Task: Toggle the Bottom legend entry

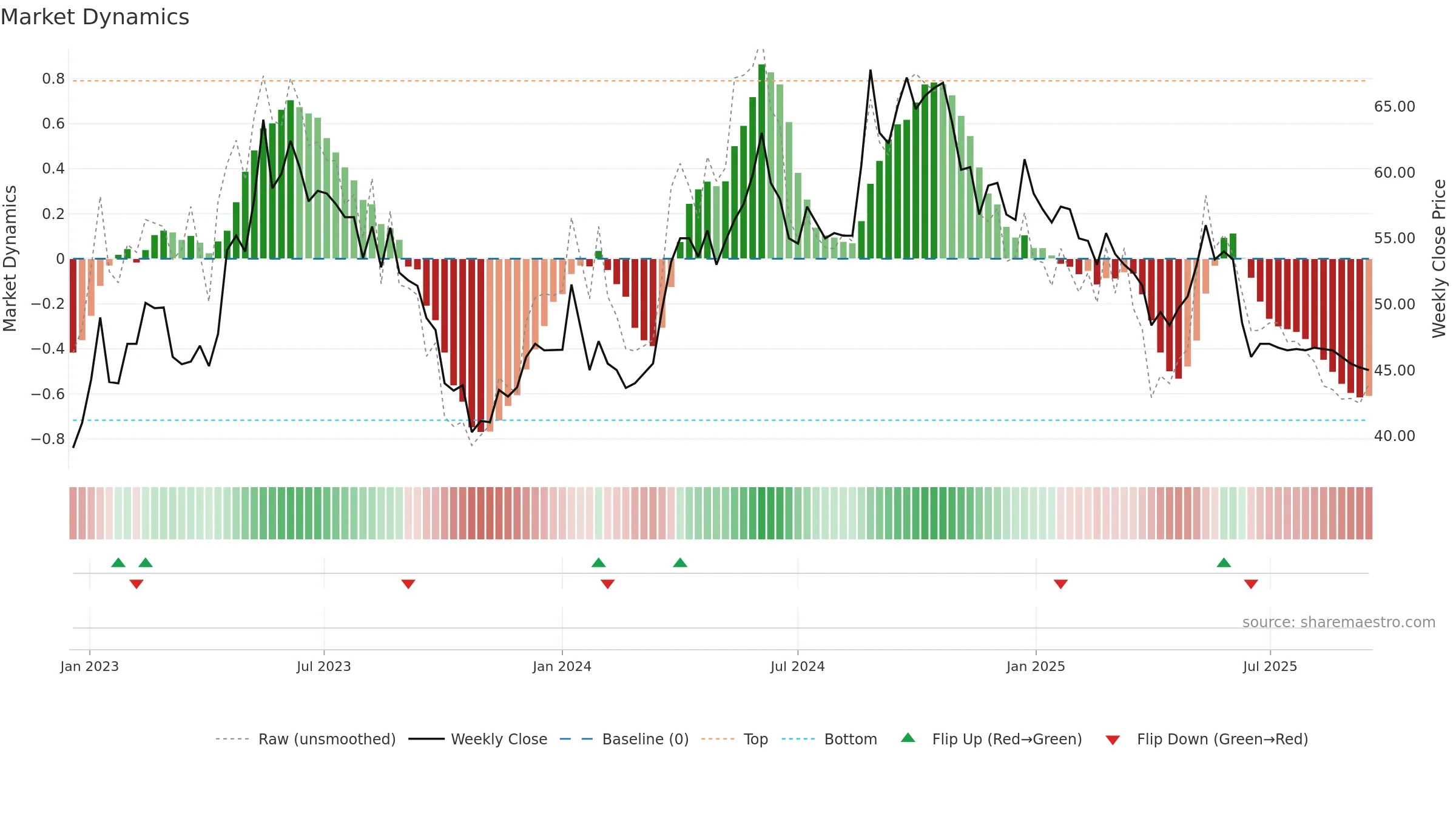Action: tap(829, 739)
